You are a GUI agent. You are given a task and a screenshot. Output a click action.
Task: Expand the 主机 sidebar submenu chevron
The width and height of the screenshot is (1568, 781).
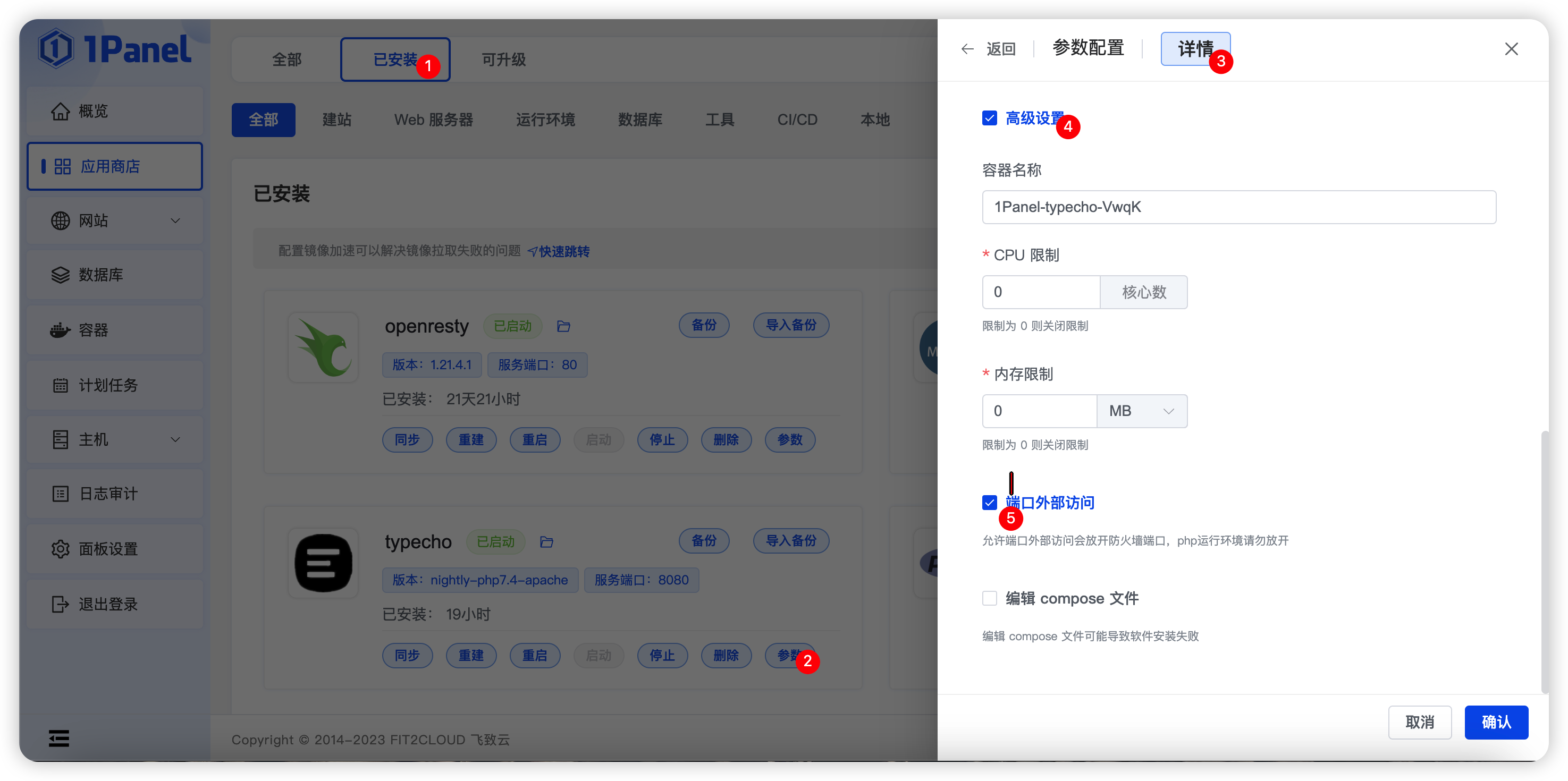[175, 439]
